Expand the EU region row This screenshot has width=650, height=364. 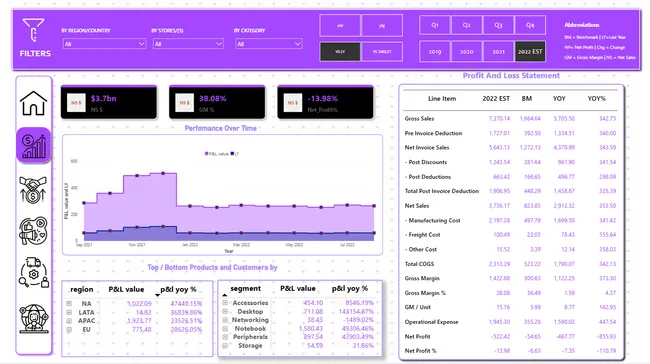69,330
